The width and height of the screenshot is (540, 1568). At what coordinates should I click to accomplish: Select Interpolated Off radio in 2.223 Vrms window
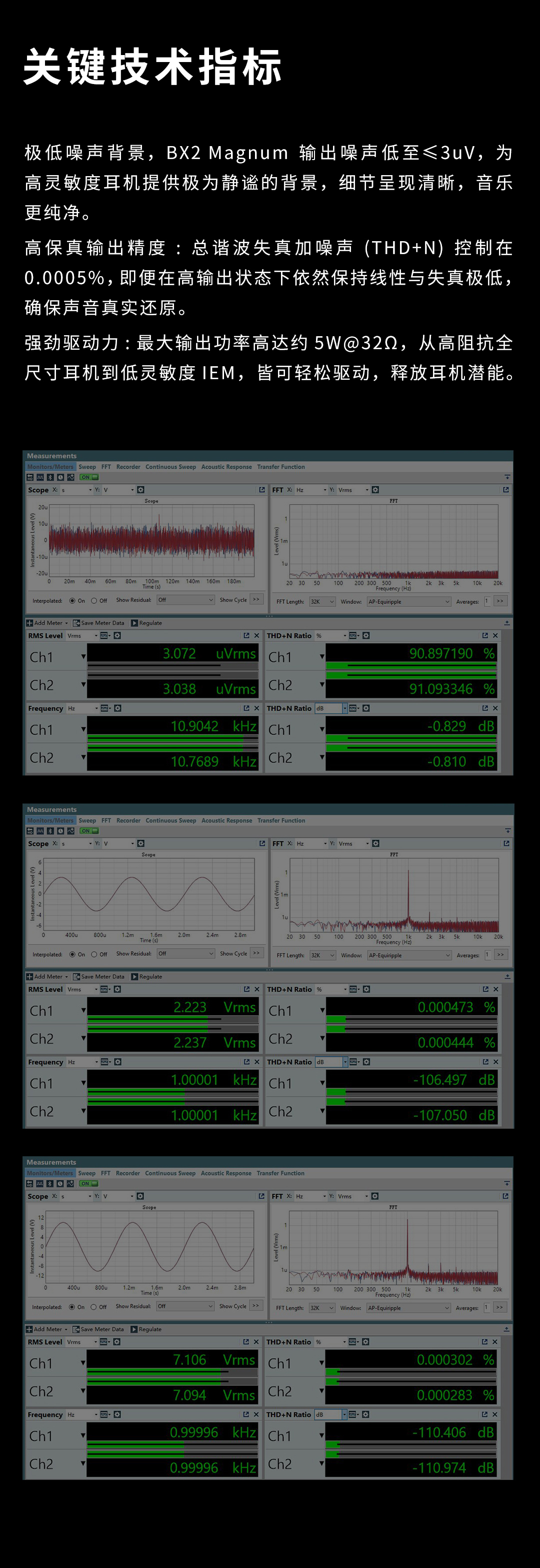pos(93,955)
